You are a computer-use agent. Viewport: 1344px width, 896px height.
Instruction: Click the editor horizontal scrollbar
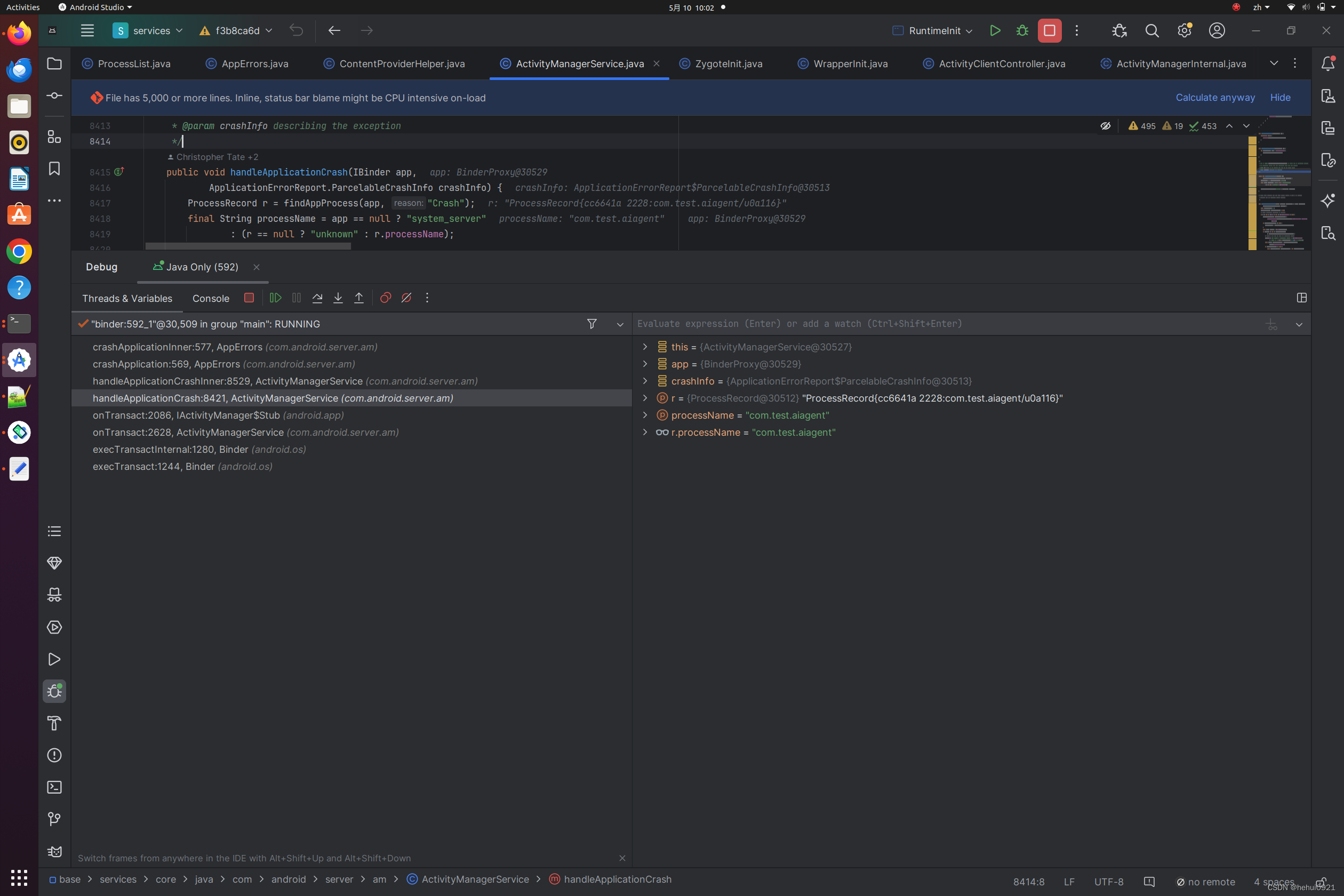tap(248, 246)
